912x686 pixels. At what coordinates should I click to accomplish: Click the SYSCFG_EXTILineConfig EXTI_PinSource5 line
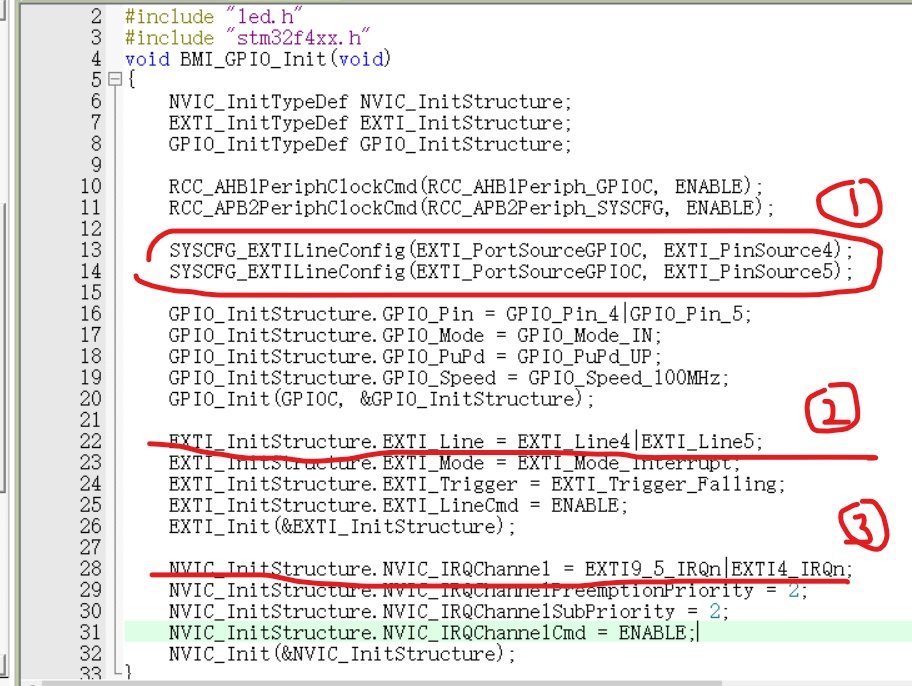point(511,272)
